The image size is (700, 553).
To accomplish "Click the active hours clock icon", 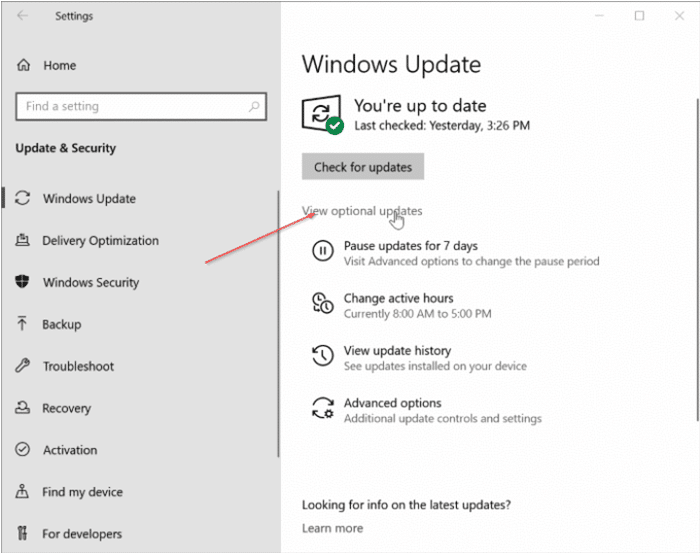I will pyautogui.click(x=323, y=303).
